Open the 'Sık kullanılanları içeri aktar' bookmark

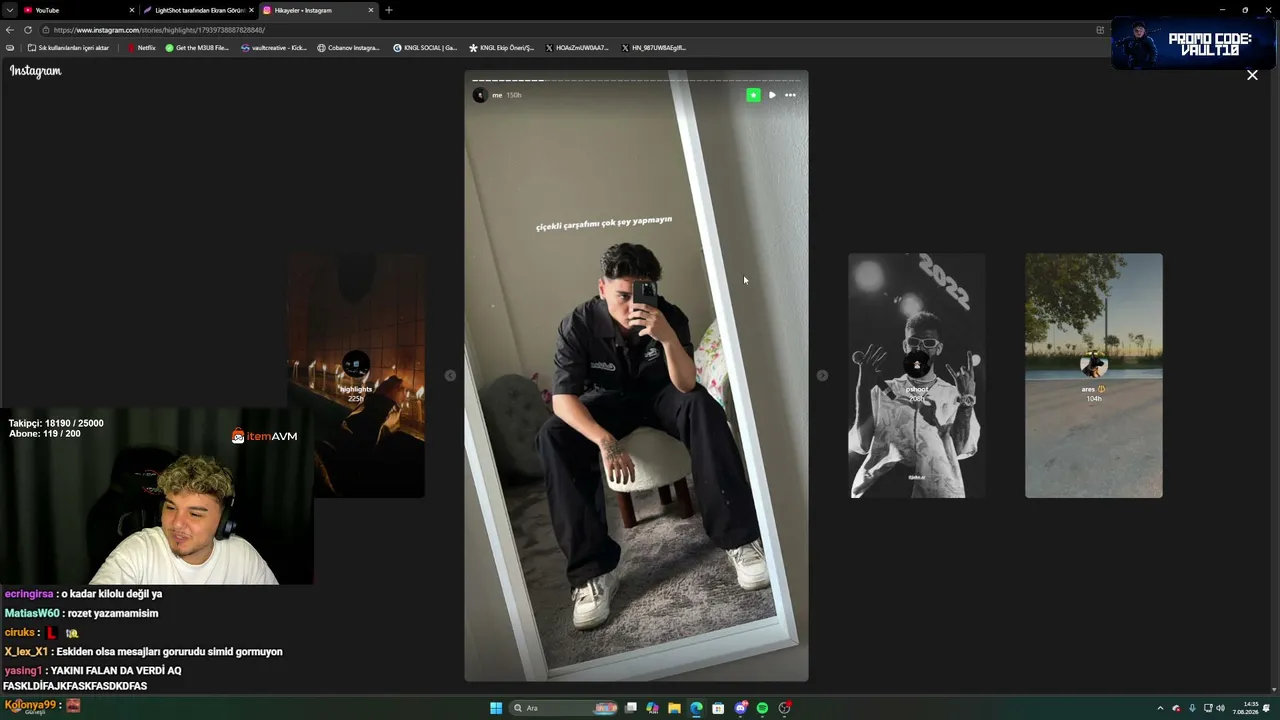pos(68,48)
